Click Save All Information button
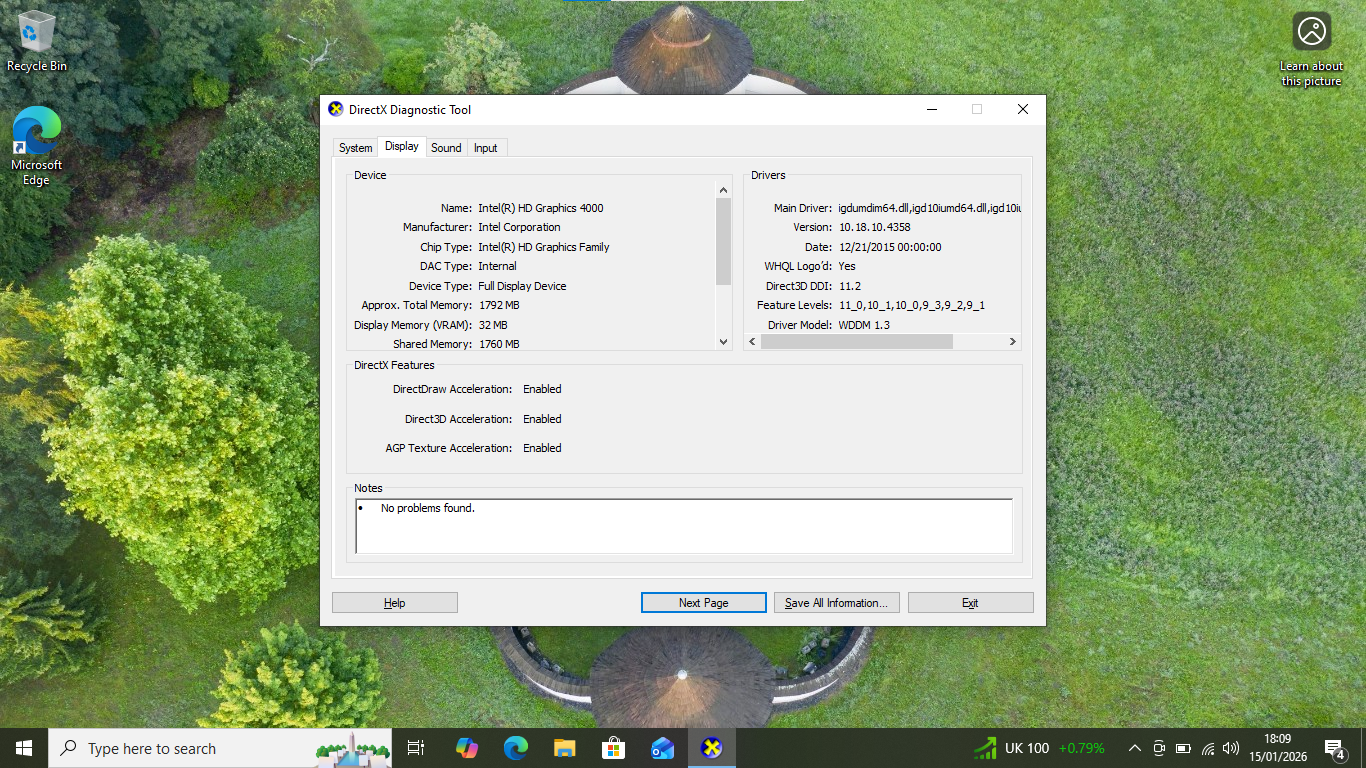The width and height of the screenshot is (1366, 768). pos(836,603)
